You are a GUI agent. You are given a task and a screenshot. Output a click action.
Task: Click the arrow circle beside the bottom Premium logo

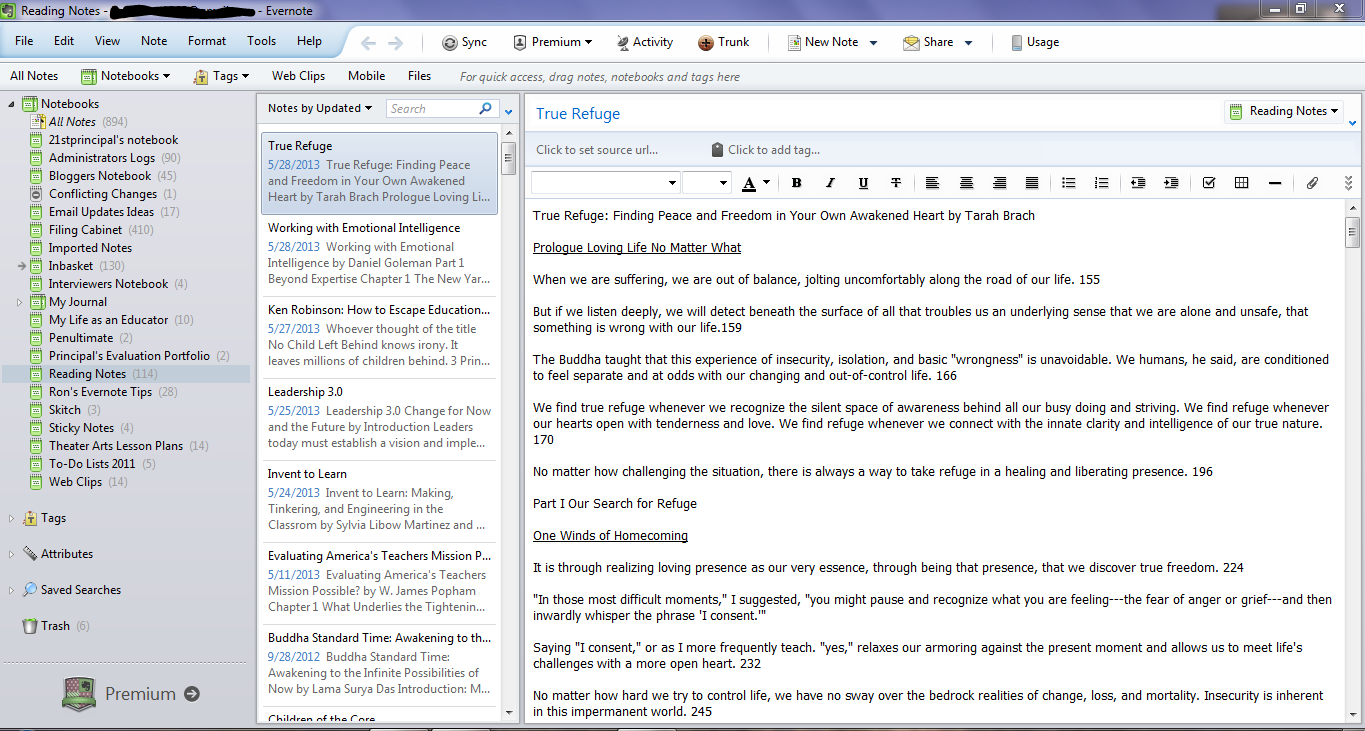(x=192, y=694)
